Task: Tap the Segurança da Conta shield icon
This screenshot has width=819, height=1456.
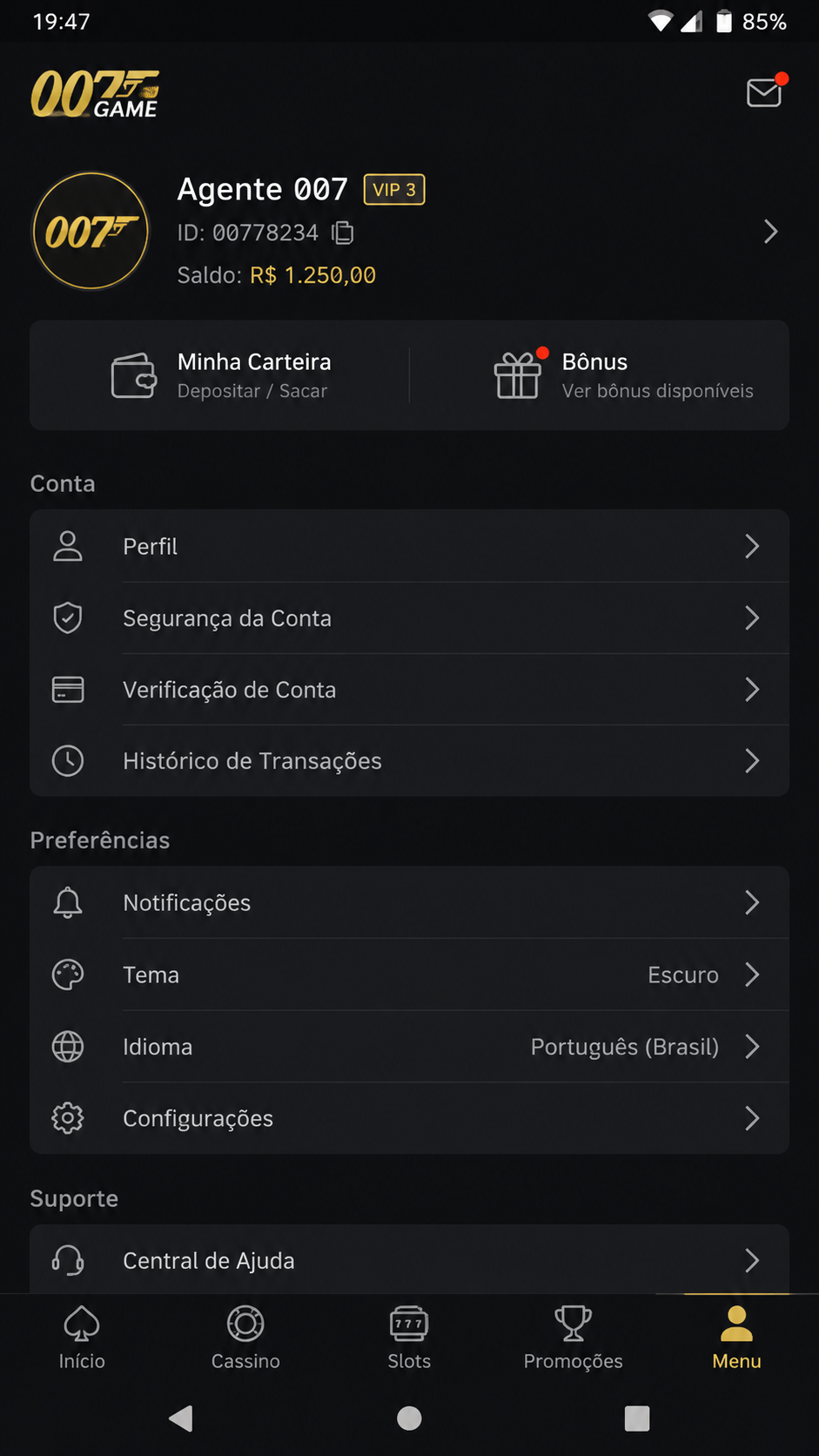Action: [68, 618]
